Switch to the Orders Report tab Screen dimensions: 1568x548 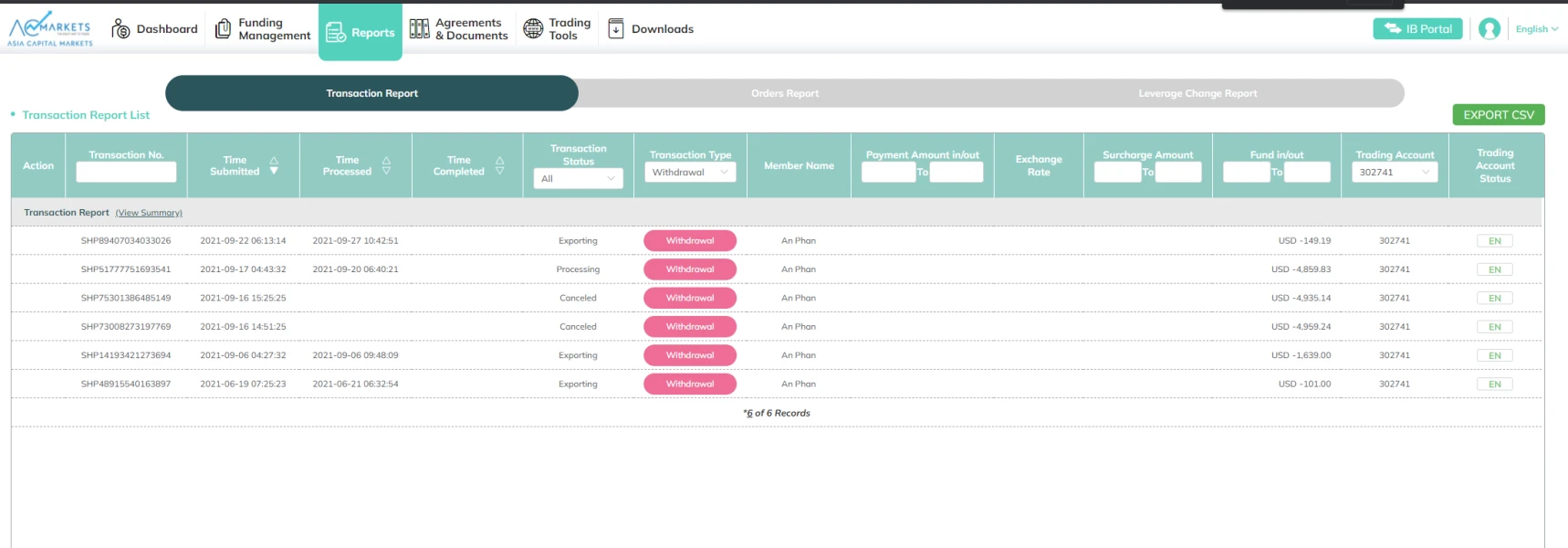[x=784, y=93]
